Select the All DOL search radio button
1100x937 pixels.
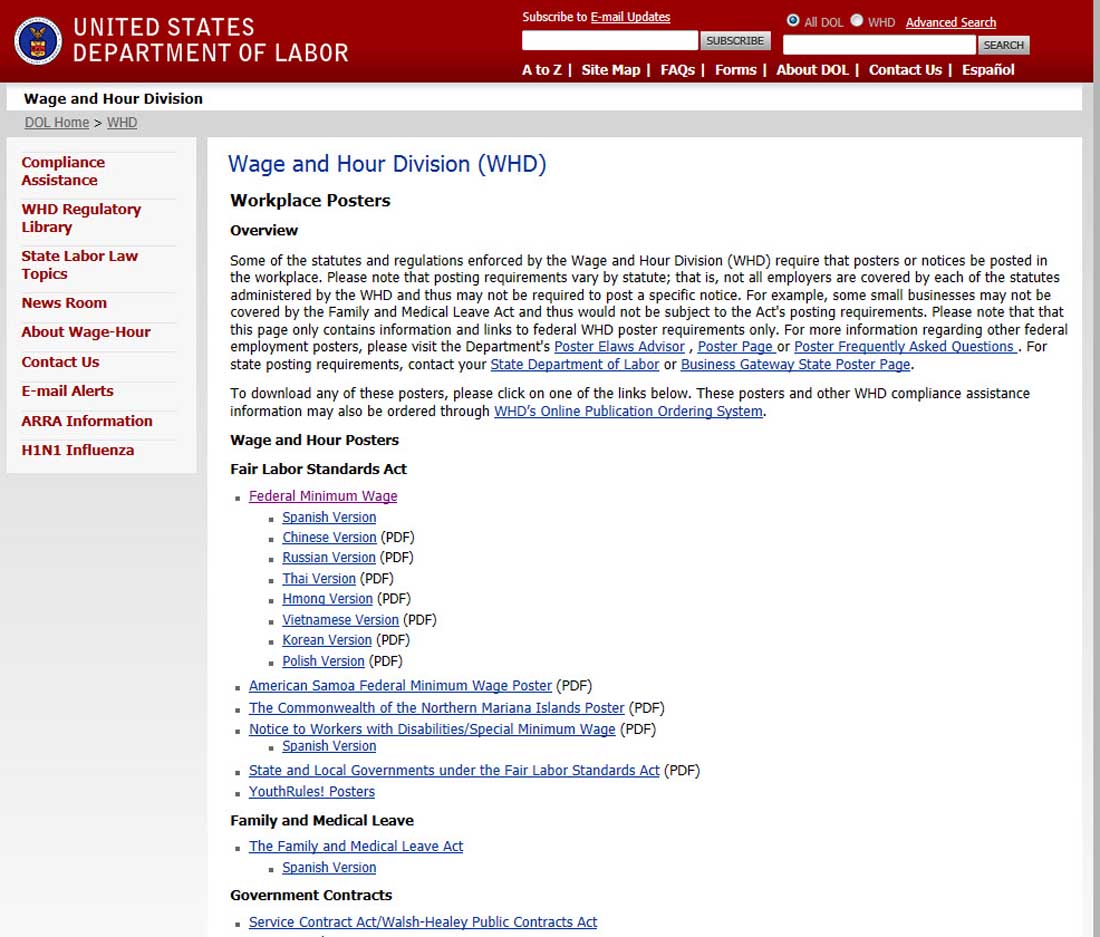tap(793, 20)
